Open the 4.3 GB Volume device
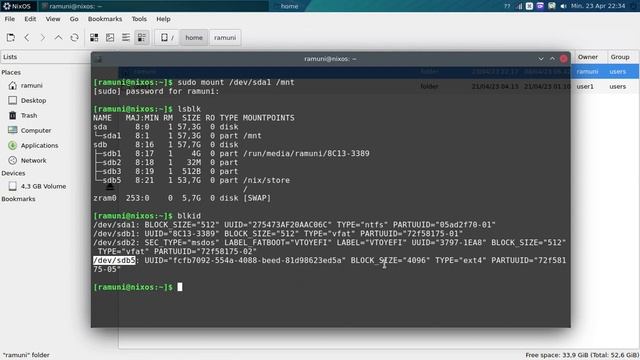Viewport: 640px width, 360px height. coord(43,186)
